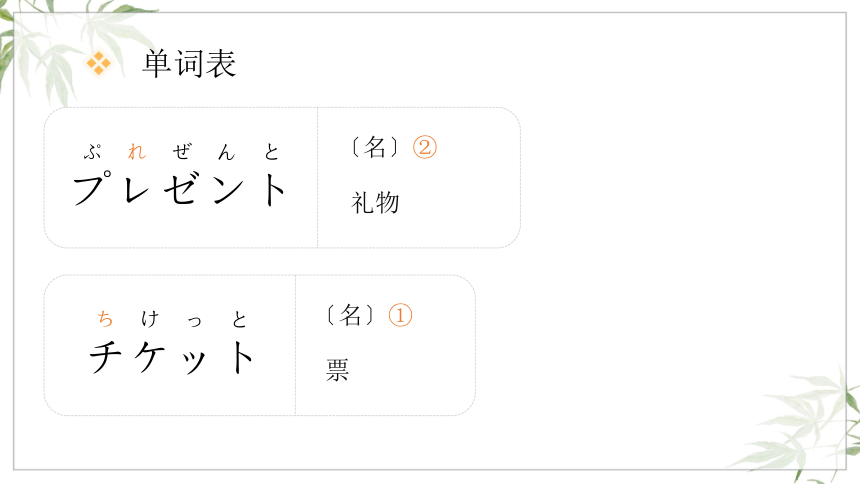Click the 〔名〕 label above 票
The height and width of the screenshot is (484, 860).
point(350,315)
